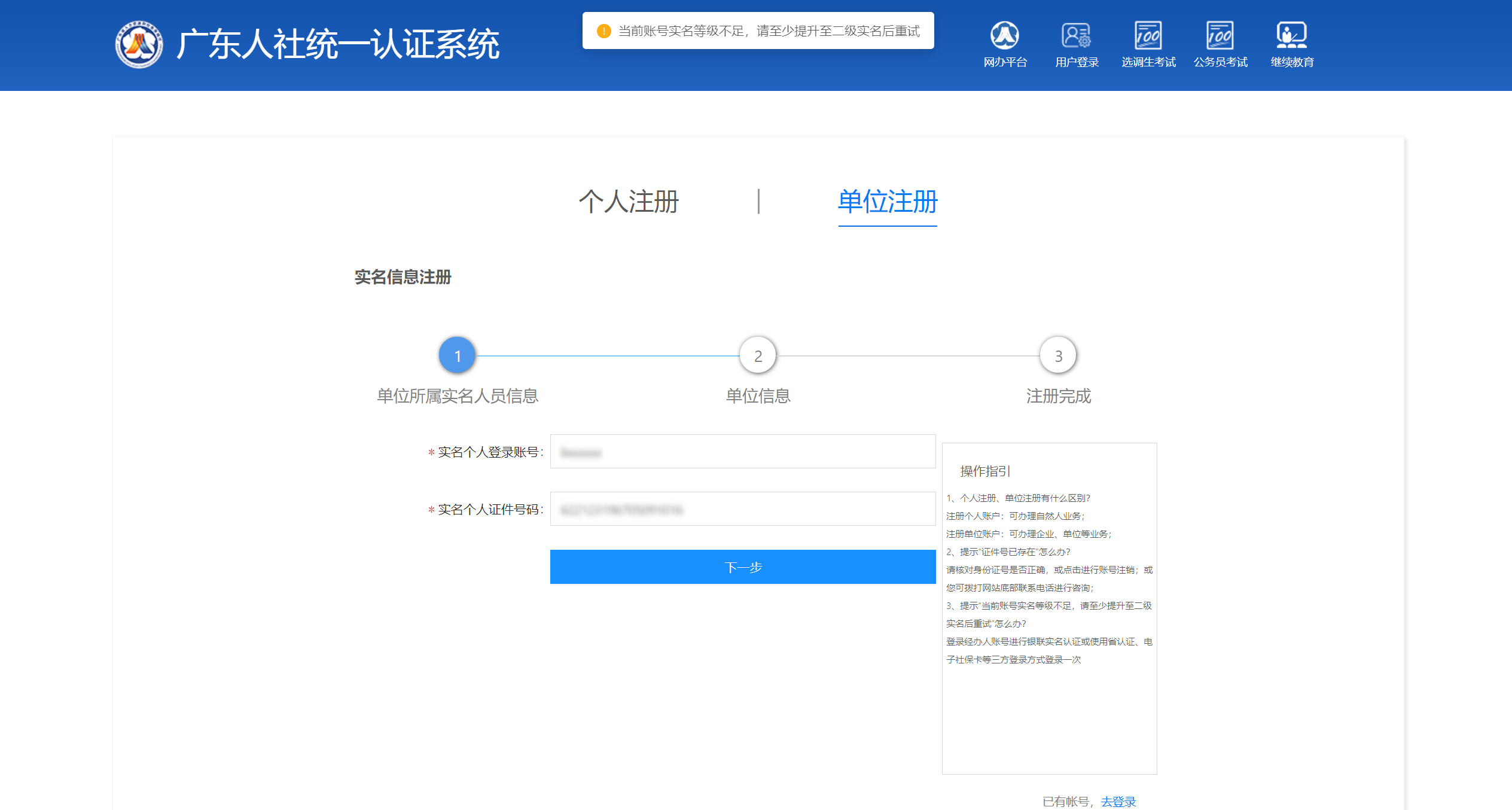Switch to the 个人注册 tab
Screen dimensions: 1512x810
coord(629,202)
